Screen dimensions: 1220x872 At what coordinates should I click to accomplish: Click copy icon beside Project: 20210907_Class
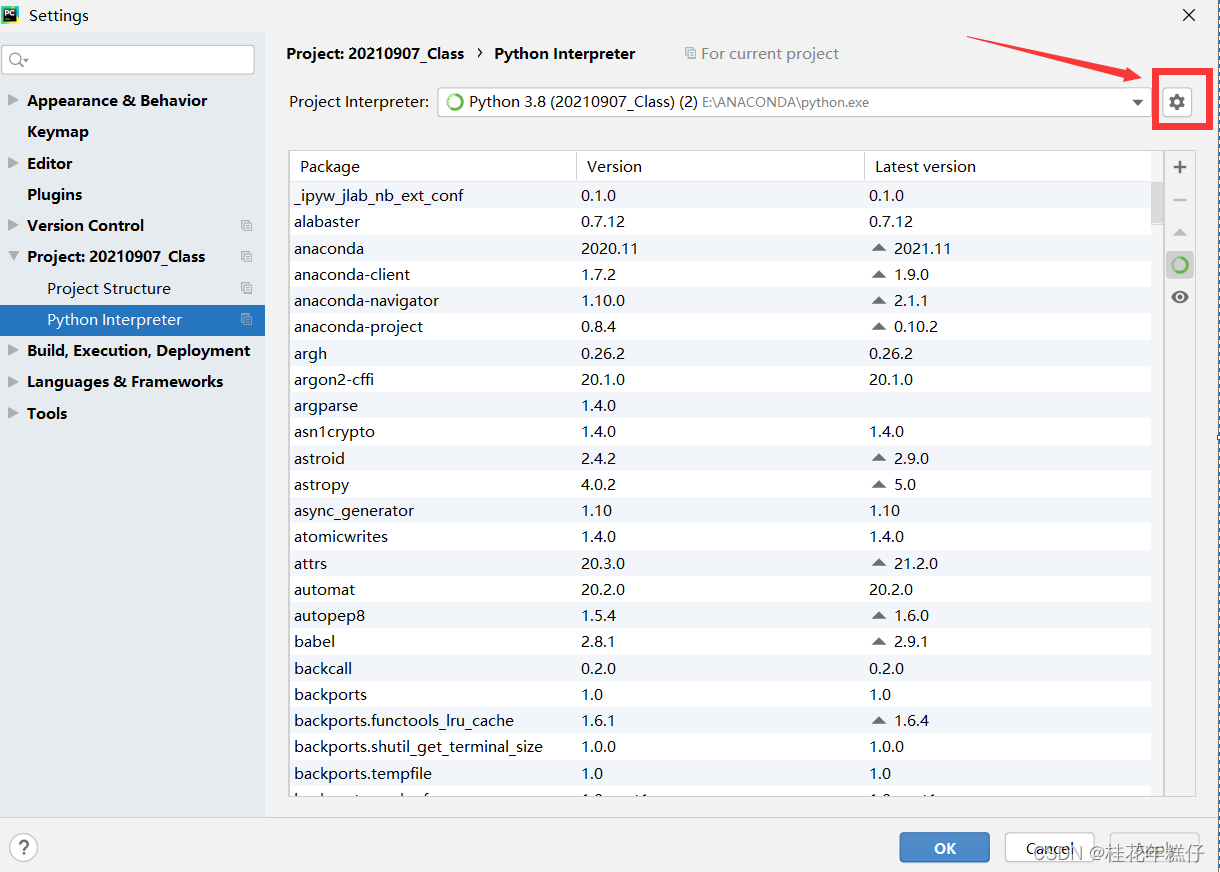click(x=246, y=257)
